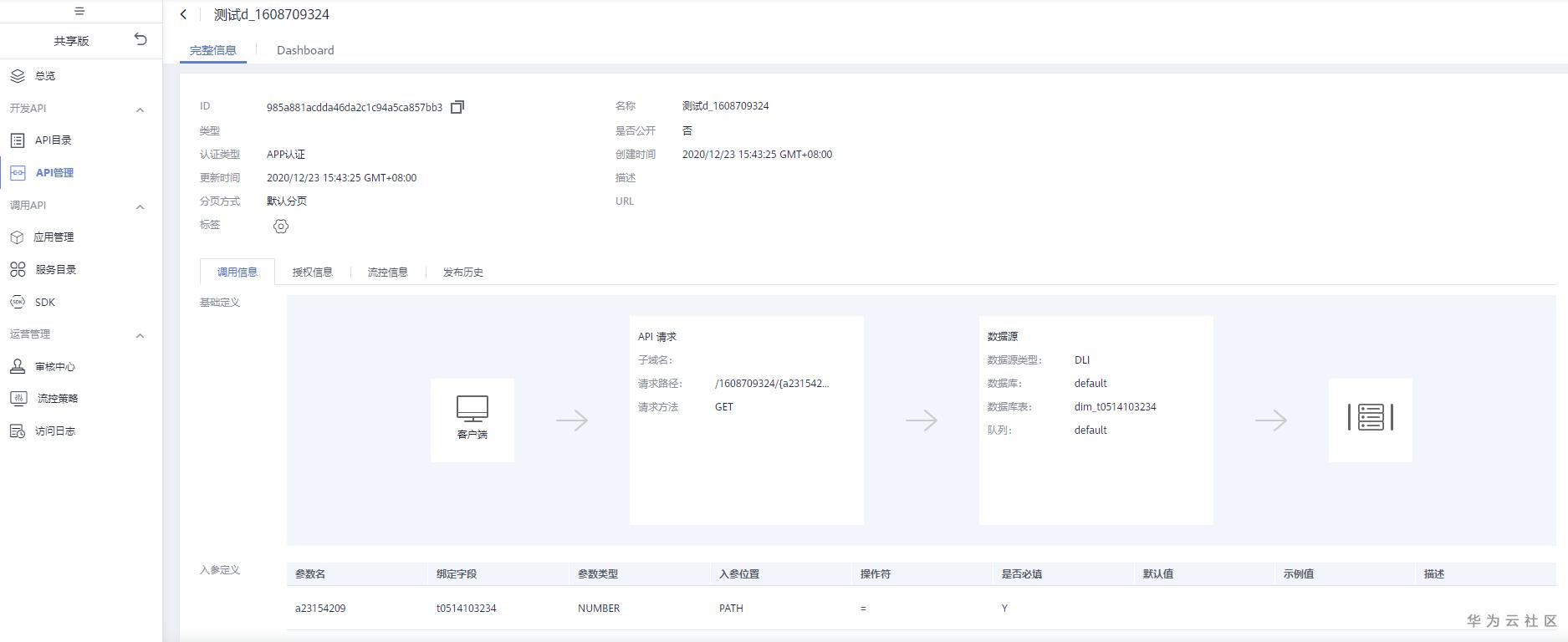Click the request method value GET
This screenshot has height=642, width=1568.
724,407
